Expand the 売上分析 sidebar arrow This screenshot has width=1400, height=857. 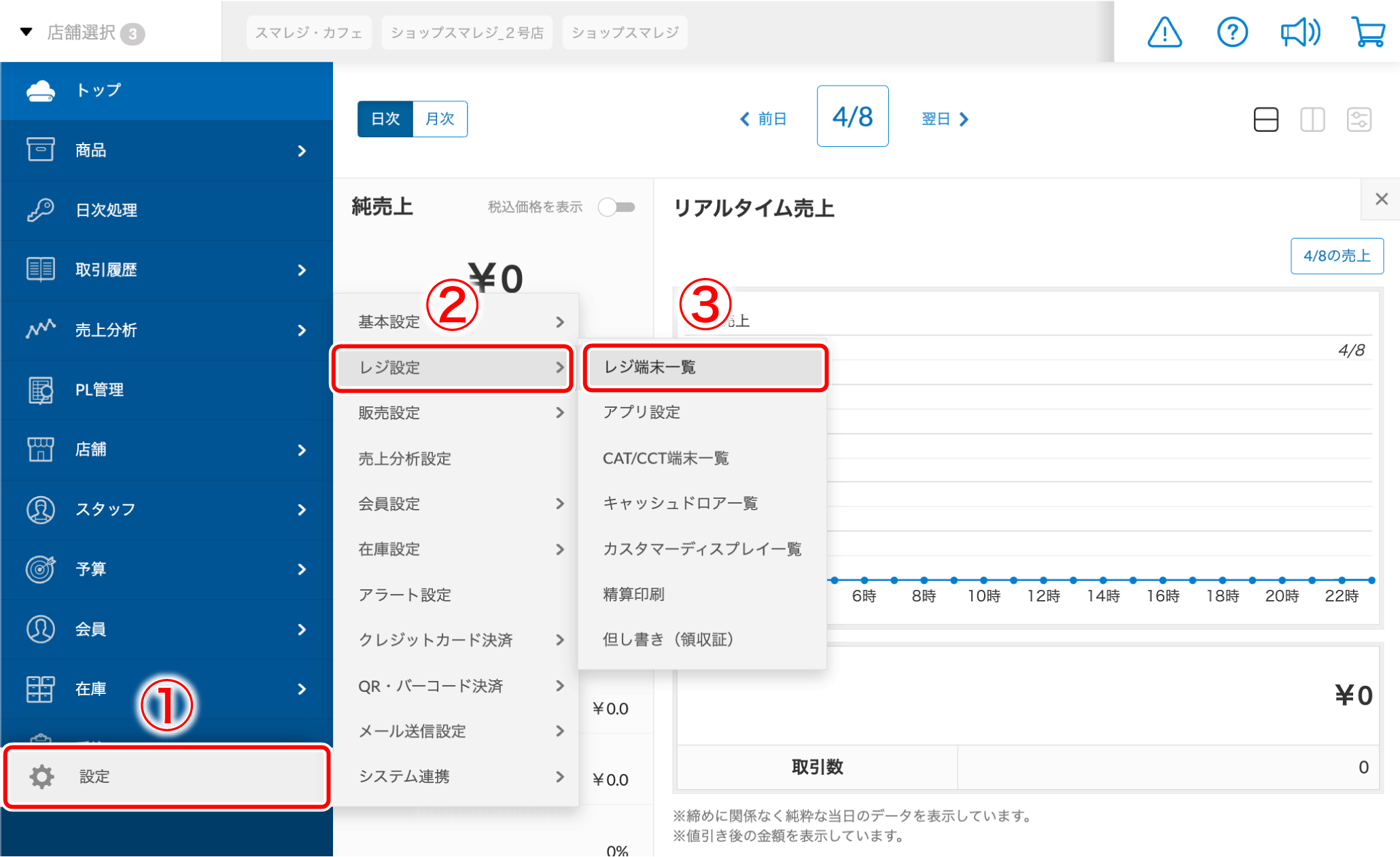[x=302, y=330]
